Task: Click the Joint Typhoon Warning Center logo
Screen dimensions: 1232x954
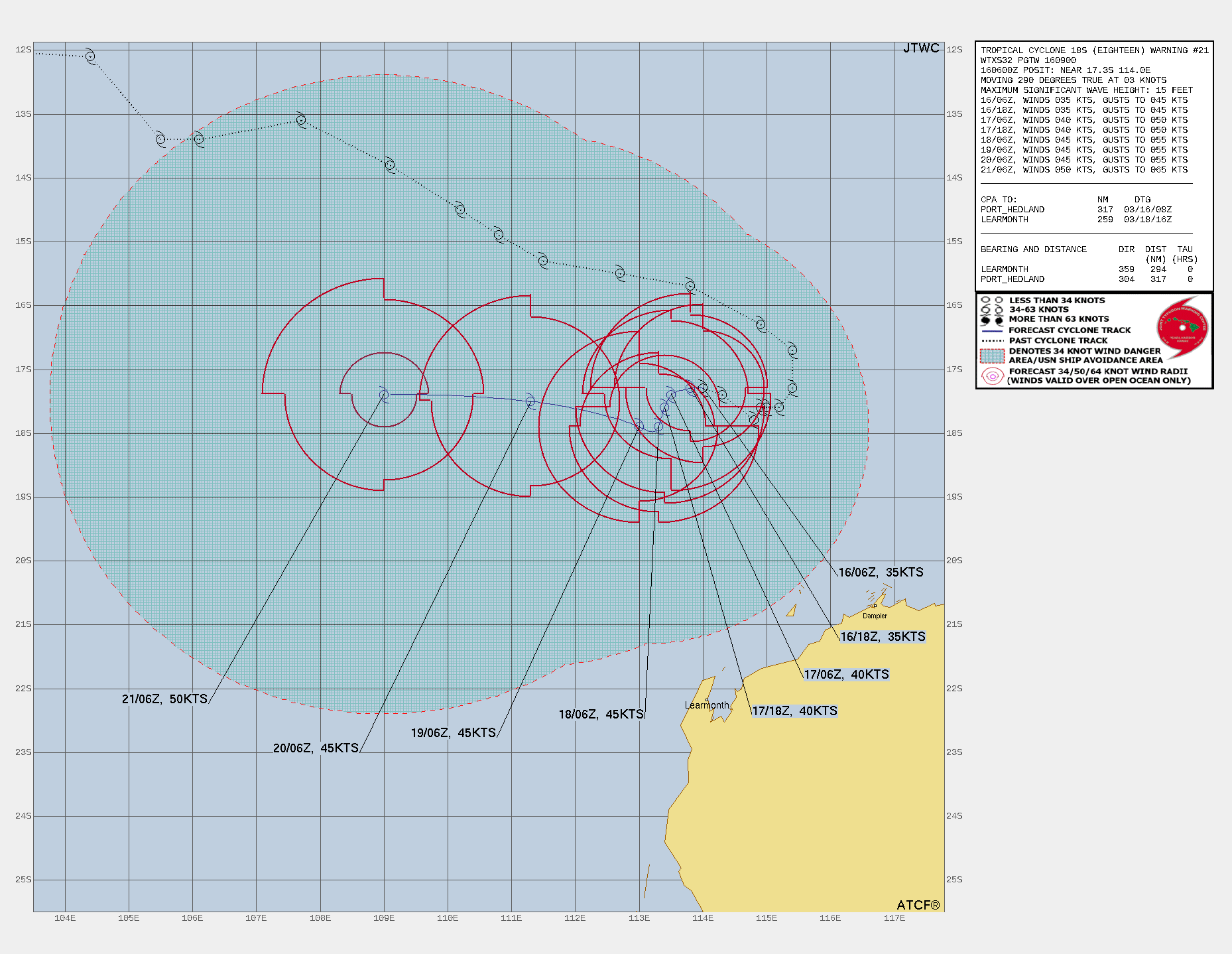Action: pyautogui.click(x=1183, y=328)
